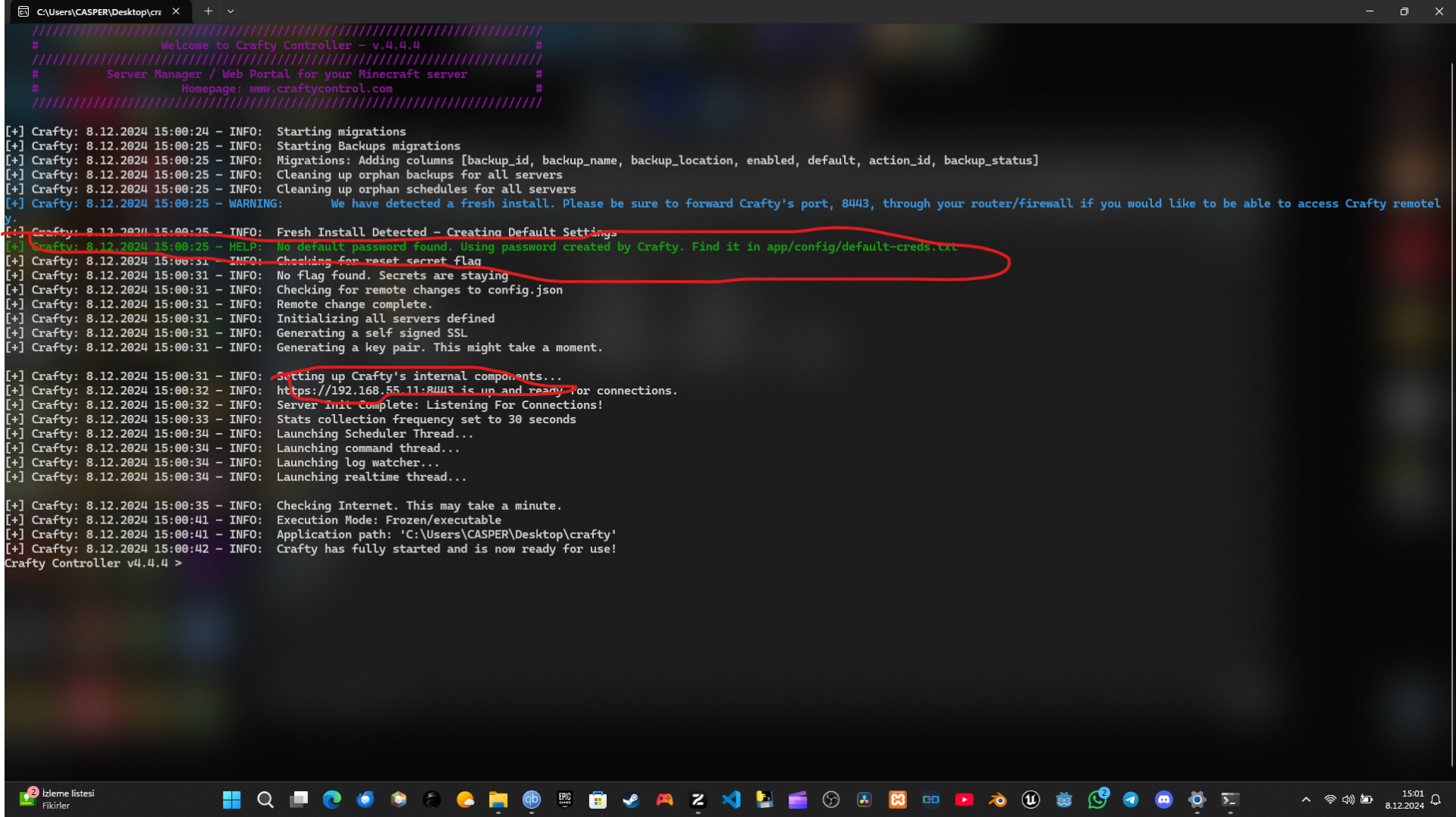Open taskbar Search
1456x817 pixels.
(265, 800)
